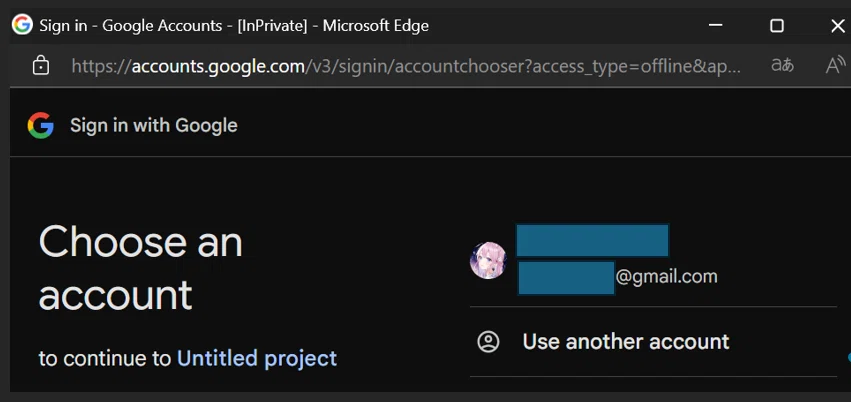Image resolution: width=851 pixels, height=402 pixels.
Task: Click the blue box covering the account name
Action: point(592,240)
